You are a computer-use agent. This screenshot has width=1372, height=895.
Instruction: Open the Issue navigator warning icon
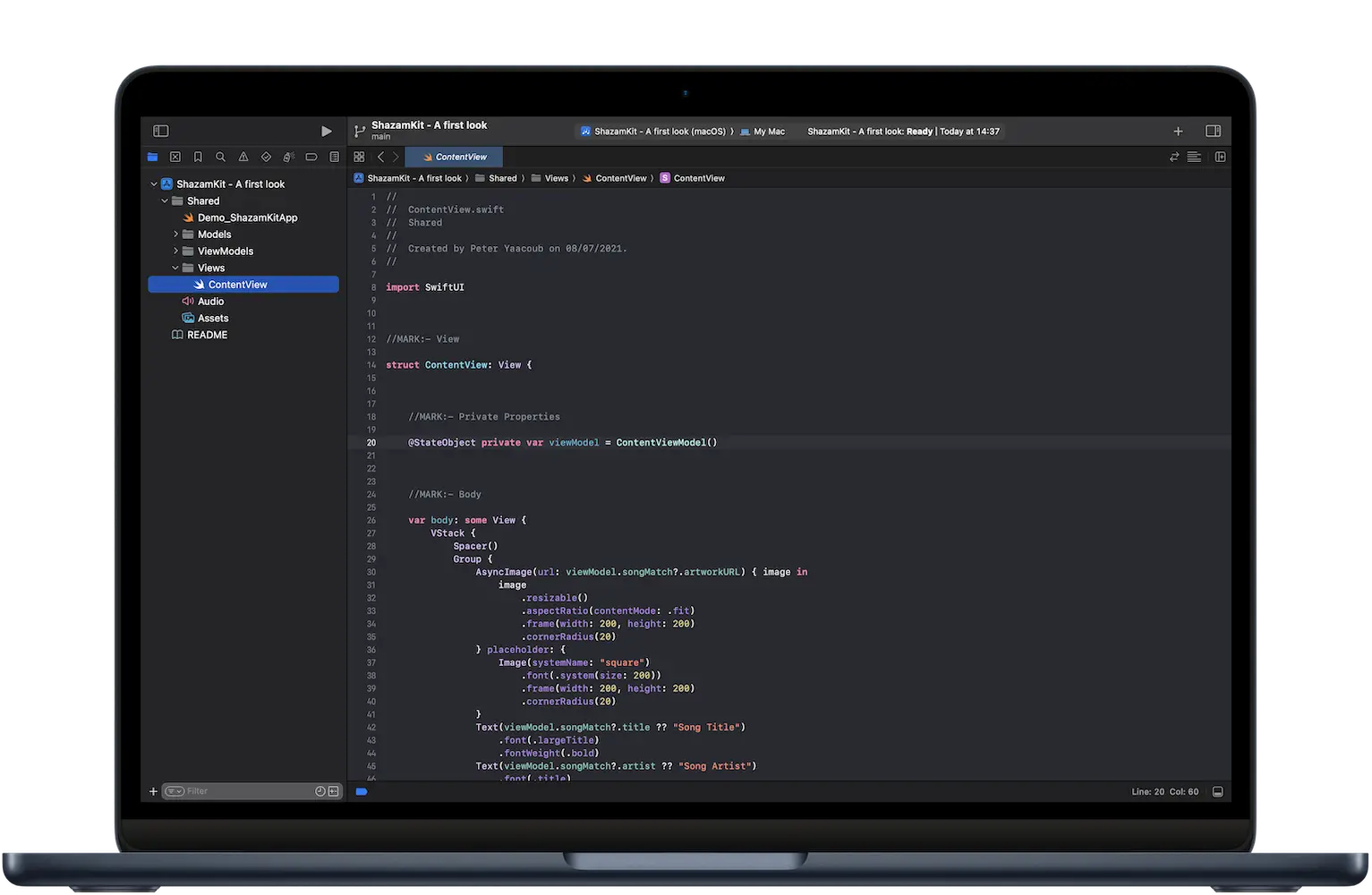[243, 157]
